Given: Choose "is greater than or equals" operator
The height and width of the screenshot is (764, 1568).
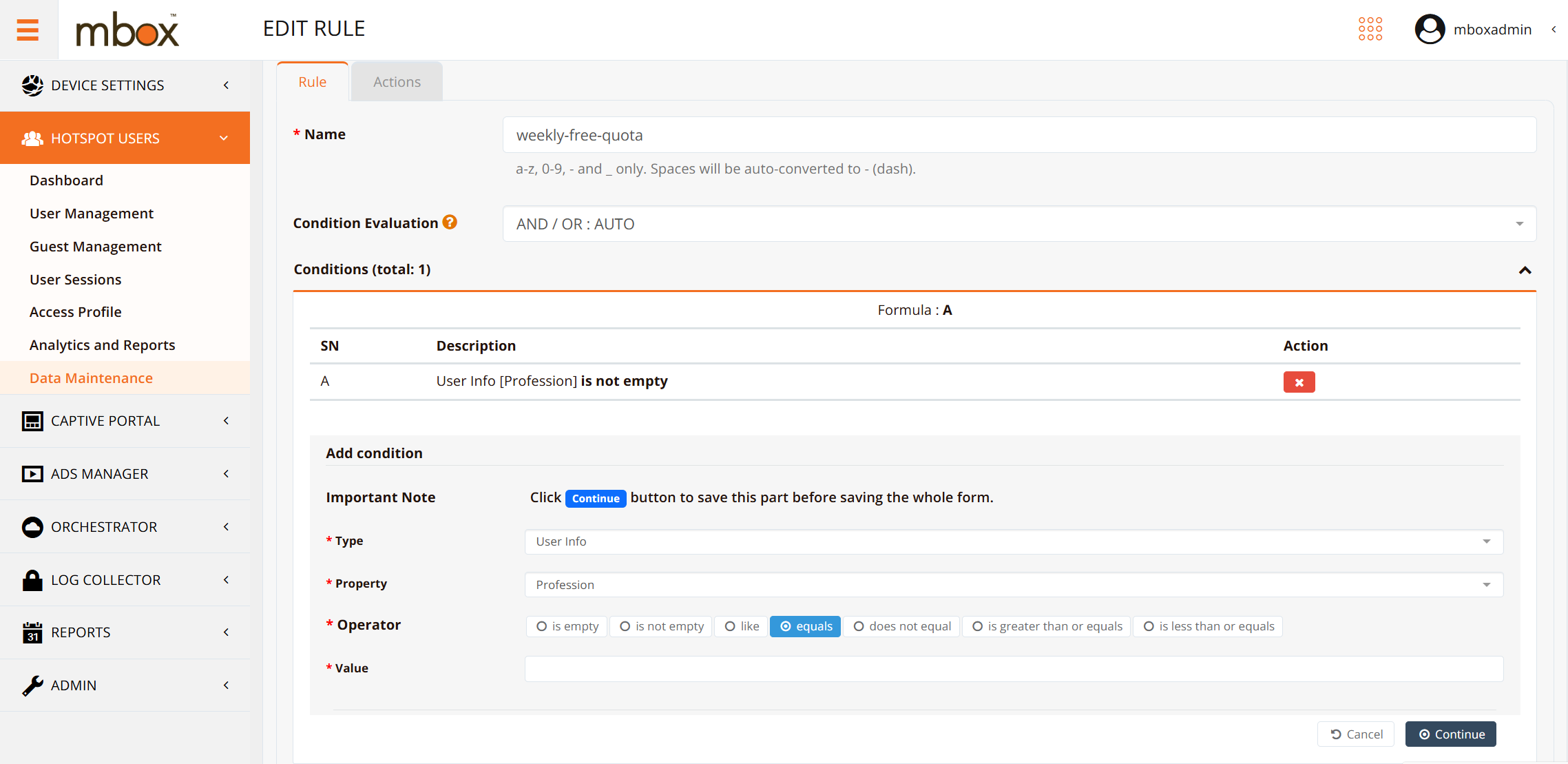Looking at the screenshot, I should [1047, 626].
